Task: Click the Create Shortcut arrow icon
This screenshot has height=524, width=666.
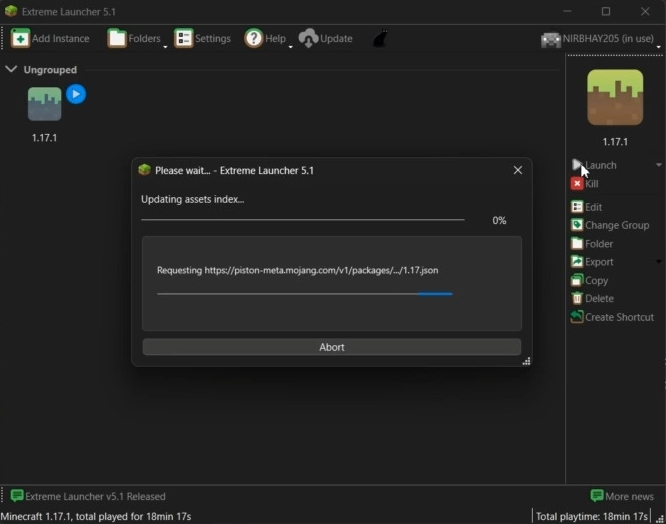Action: click(x=577, y=317)
